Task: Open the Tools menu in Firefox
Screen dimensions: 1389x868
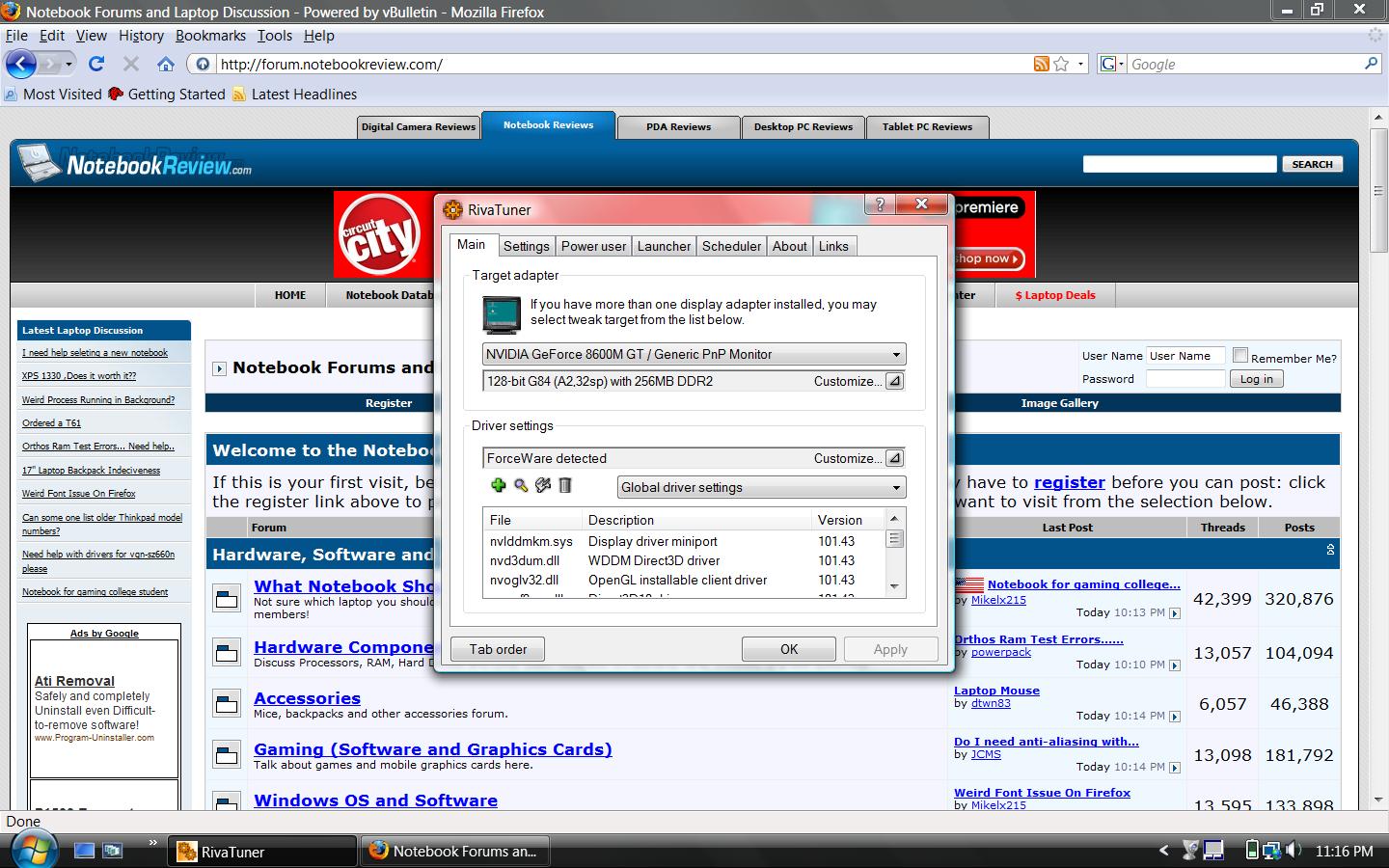Action: 274,36
